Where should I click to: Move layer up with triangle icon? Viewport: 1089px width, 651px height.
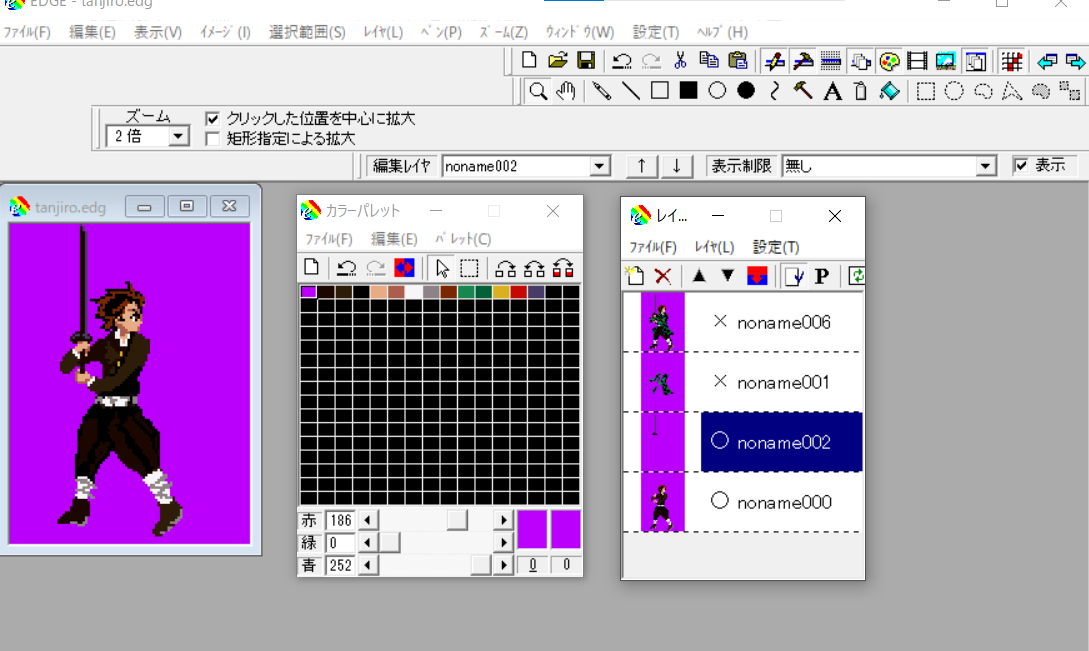(699, 276)
